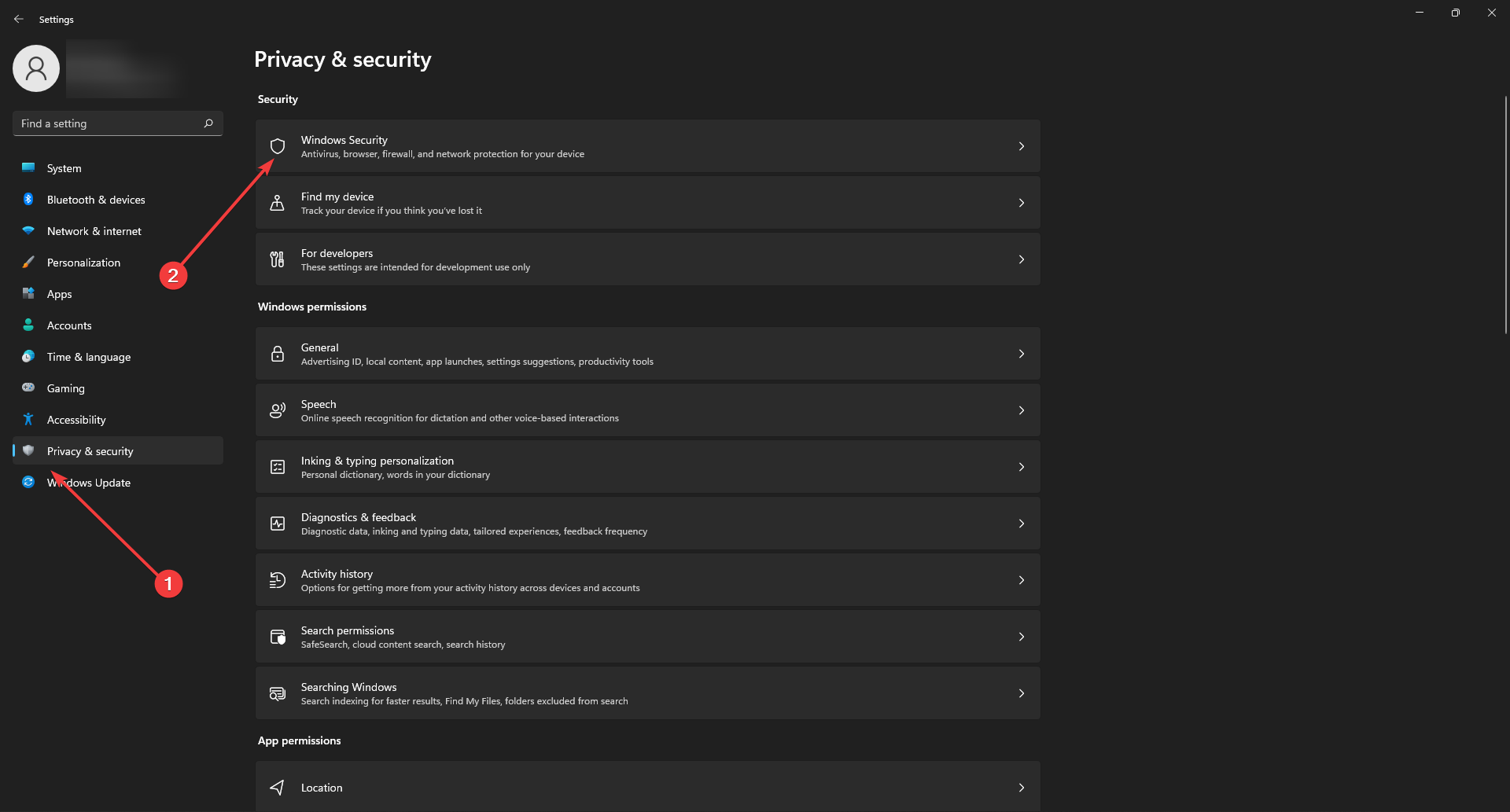
Task: Click the System monitor icon
Action: (x=28, y=167)
